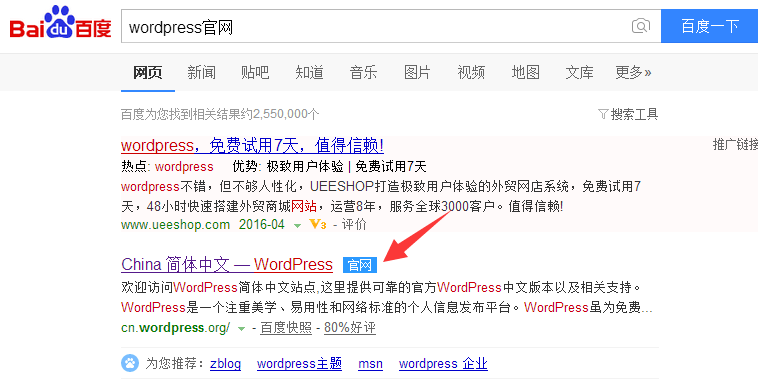
Task: Click the result count text 百度为您找到相关结果约2,550,000个
Action: coord(220,115)
